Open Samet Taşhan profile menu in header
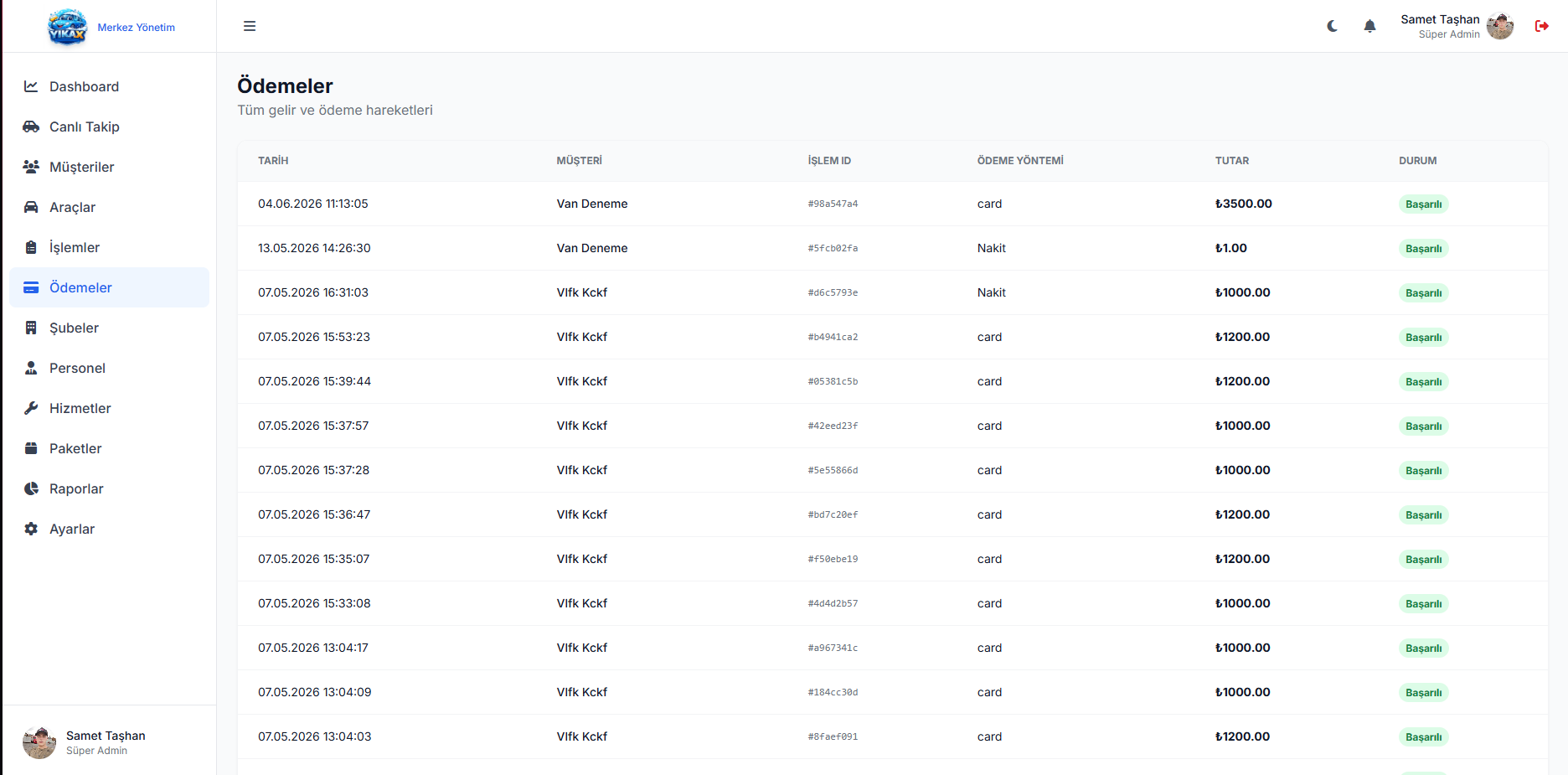Screen dimensions: 1568x775 (x=1457, y=26)
